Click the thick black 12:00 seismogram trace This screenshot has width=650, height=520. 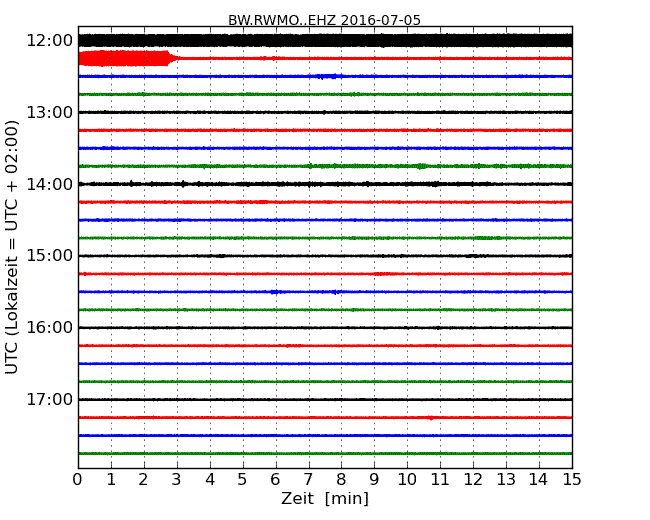pos(325,41)
